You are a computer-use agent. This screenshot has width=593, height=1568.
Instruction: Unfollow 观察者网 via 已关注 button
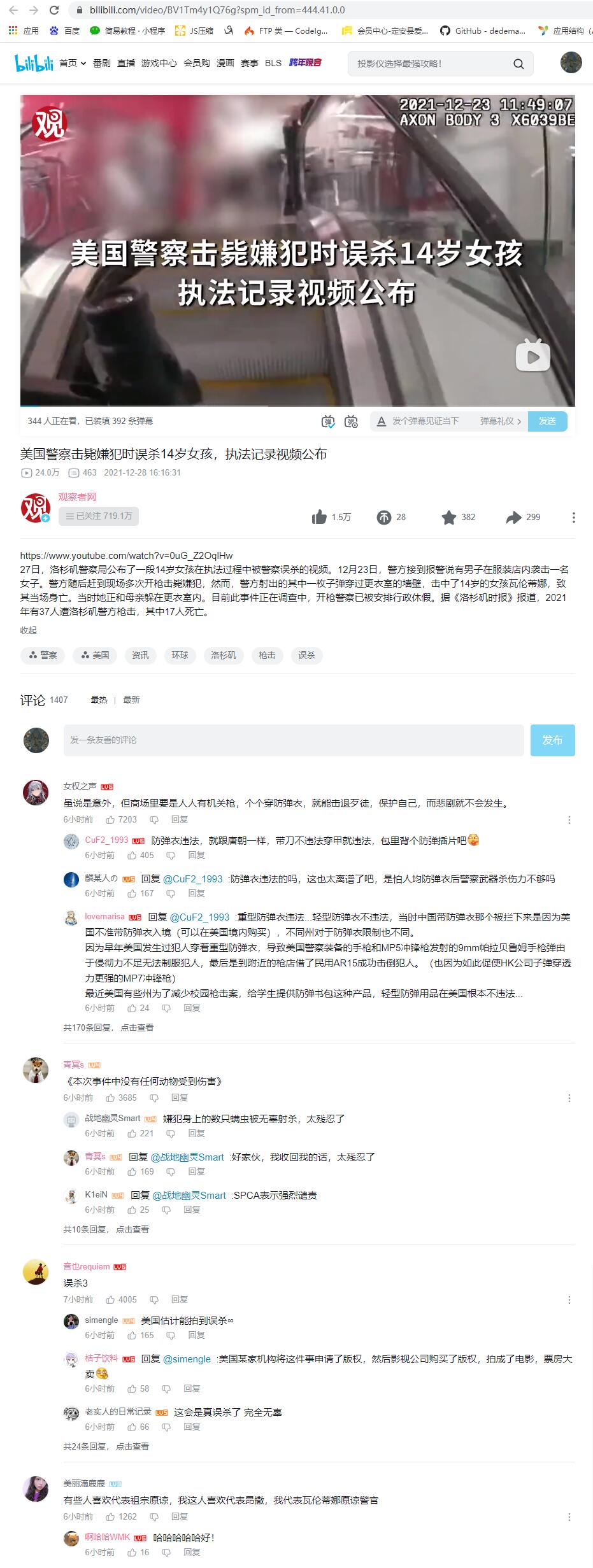tap(99, 516)
